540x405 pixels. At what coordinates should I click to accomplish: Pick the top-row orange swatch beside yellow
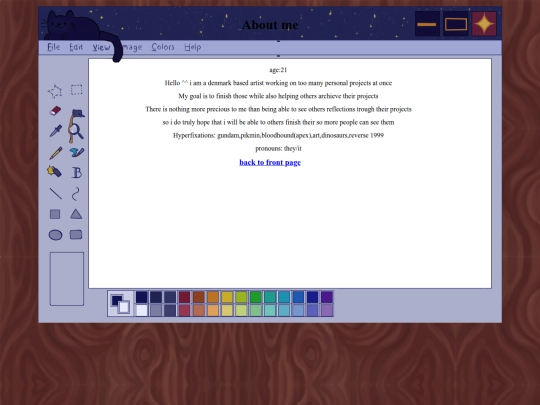(213, 297)
